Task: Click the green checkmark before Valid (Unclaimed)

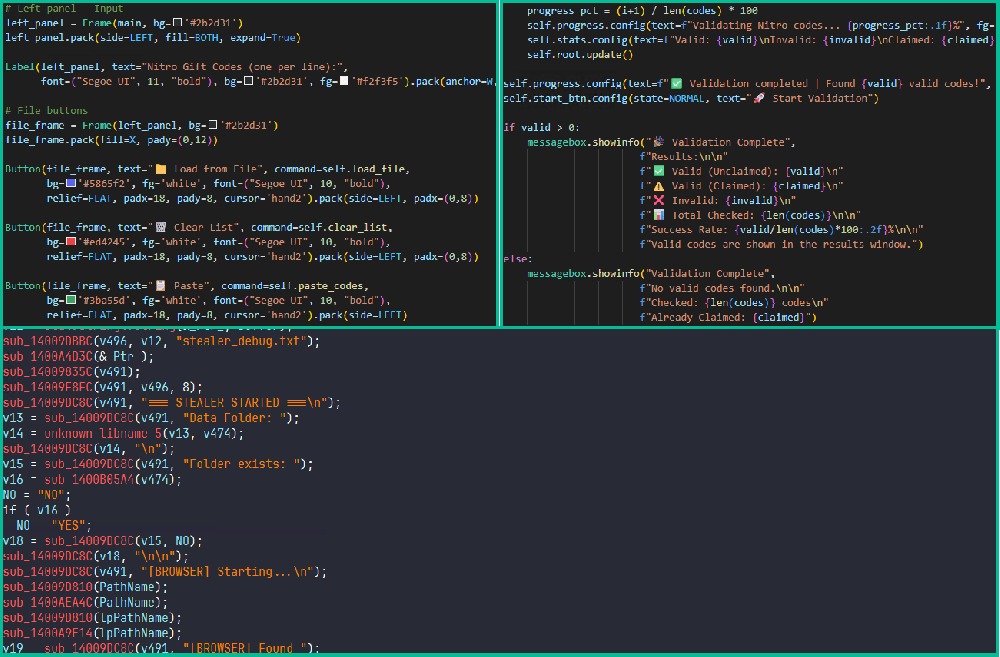Action: [659, 171]
